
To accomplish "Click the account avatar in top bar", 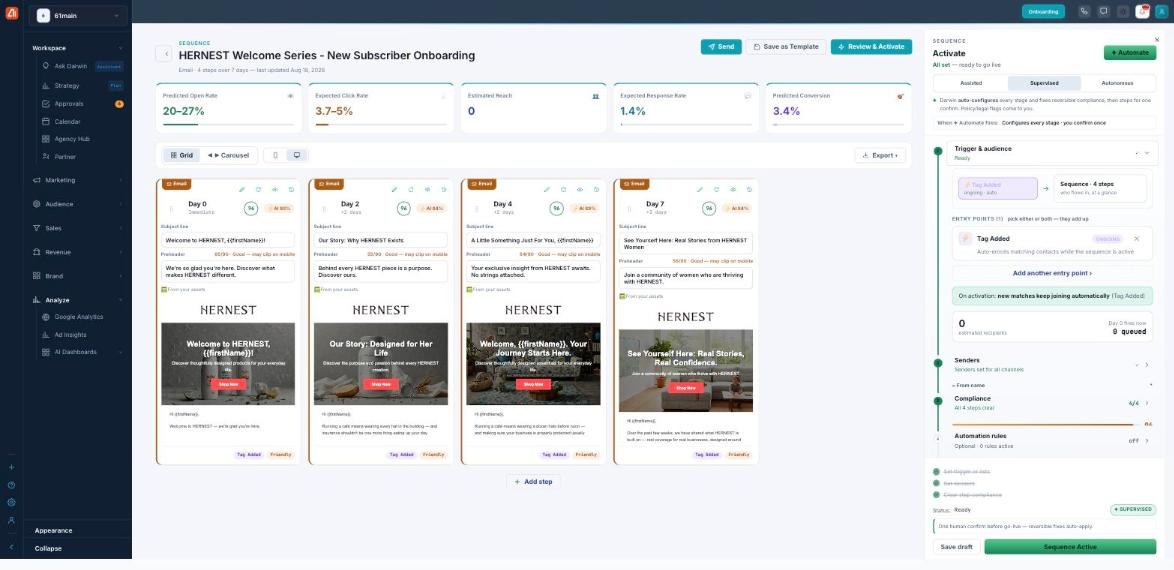I will [1161, 11].
